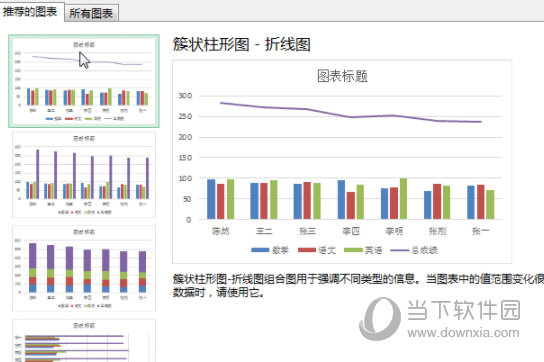Viewport: 544px width, 362px height.
Task: Click the 300 value on preview axis
Action: (x=185, y=95)
